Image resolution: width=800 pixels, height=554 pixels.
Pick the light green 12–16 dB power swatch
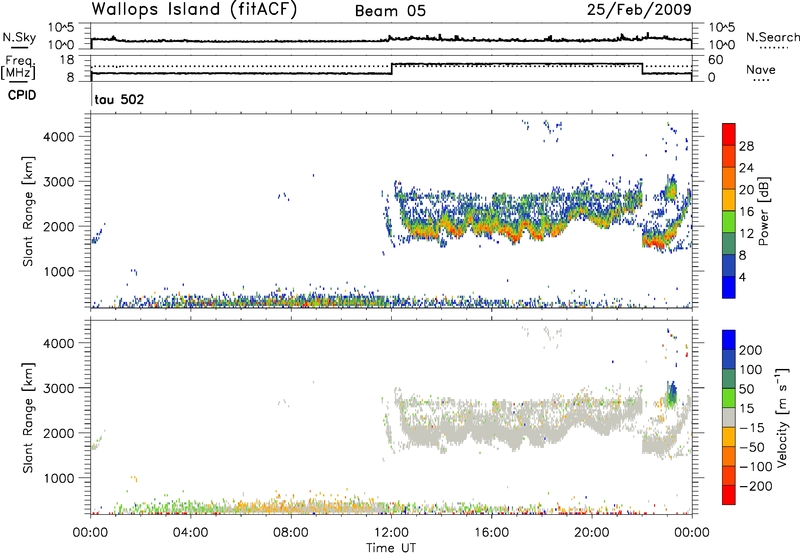tap(729, 222)
